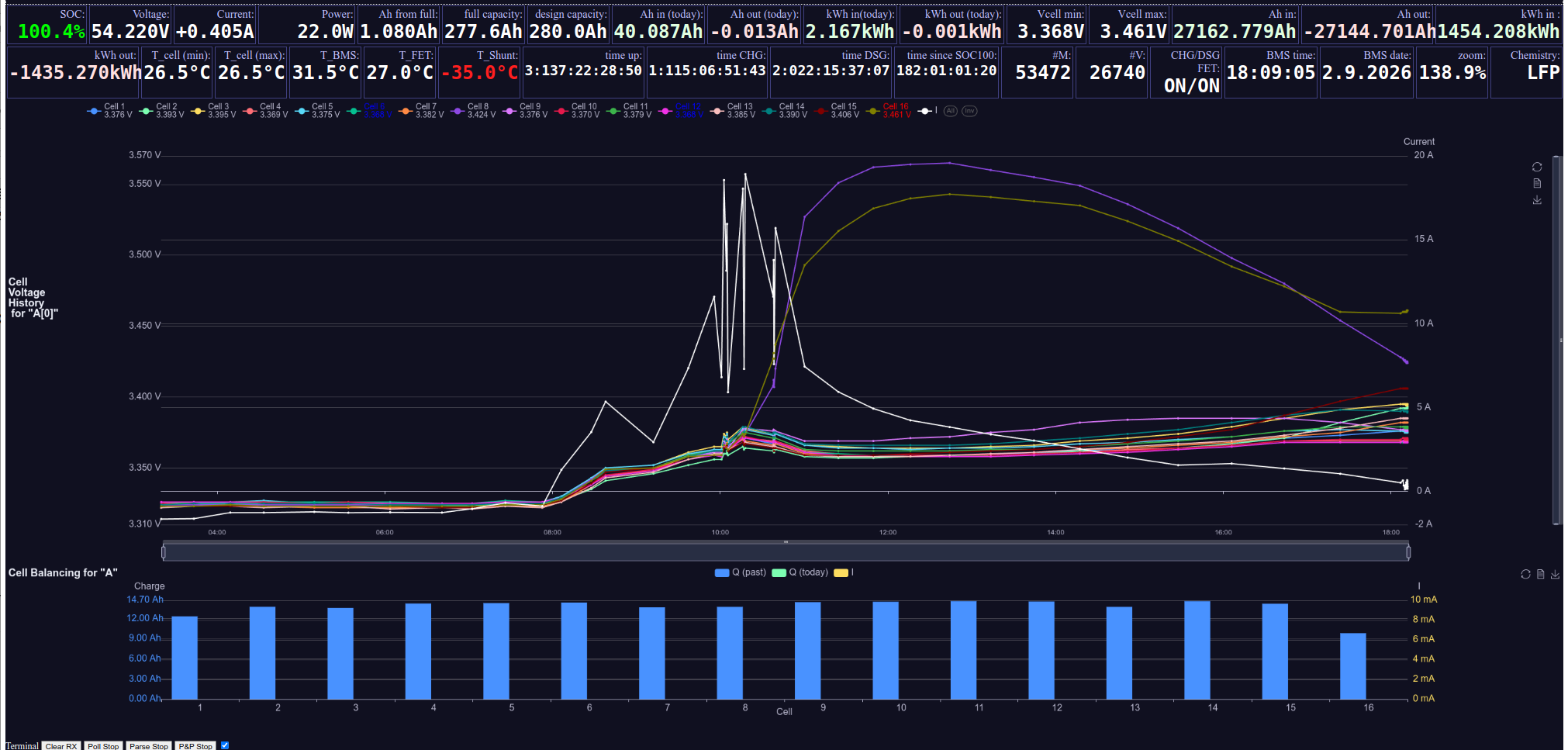Select all series with the All legend button
Viewport: 1568px width, 750px height.
pos(951,111)
